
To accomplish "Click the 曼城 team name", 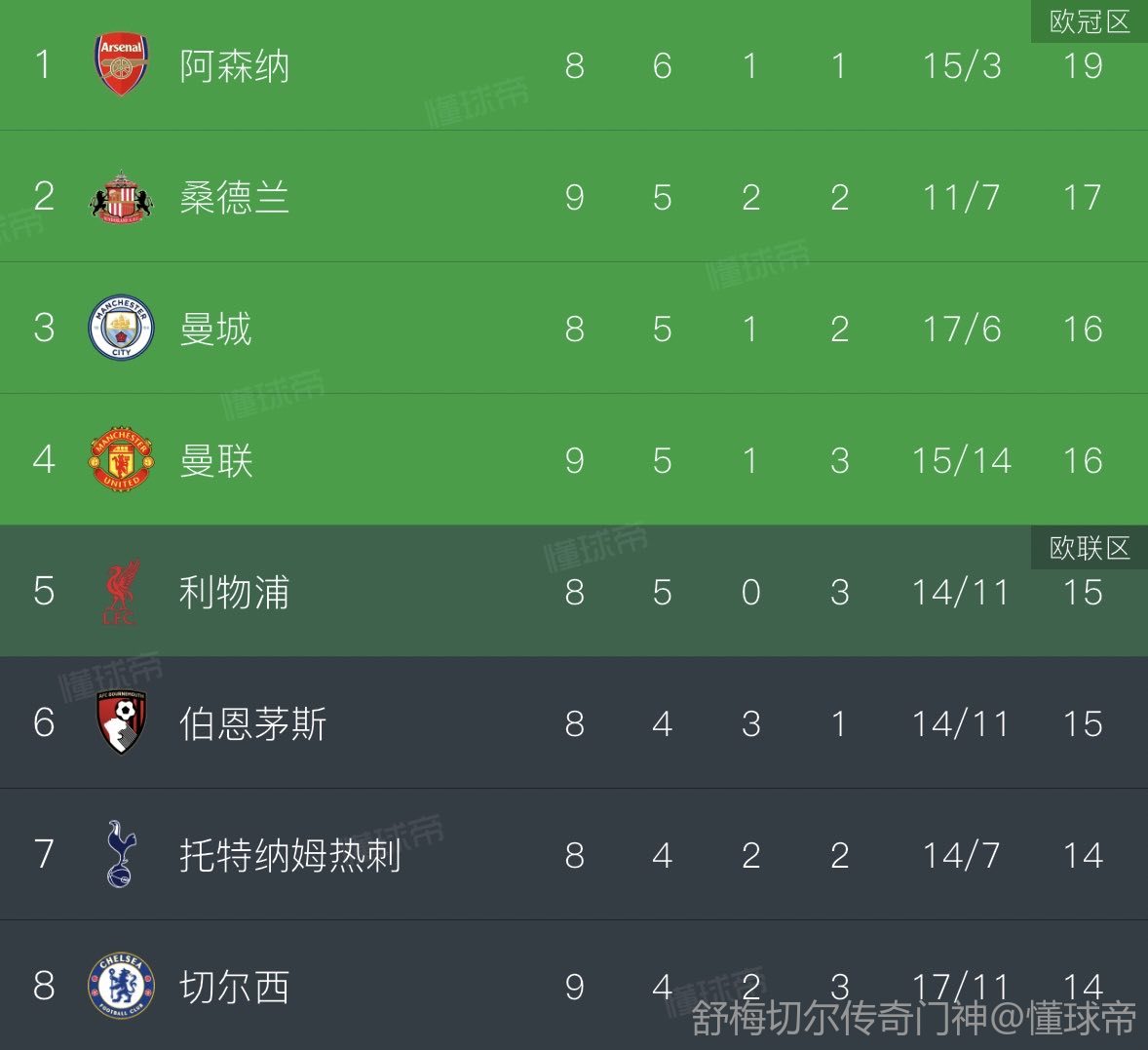I will [x=215, y=330].
